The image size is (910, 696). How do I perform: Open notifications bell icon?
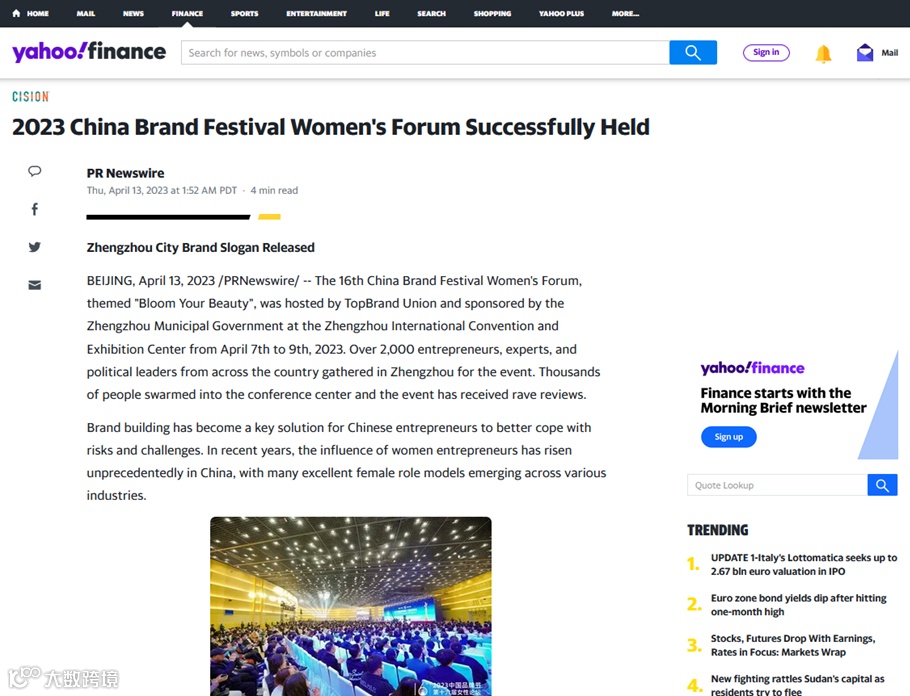click(x=823, y=54)
